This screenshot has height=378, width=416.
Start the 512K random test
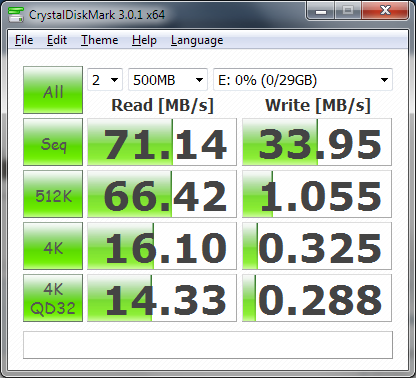(x=53, y=194)
